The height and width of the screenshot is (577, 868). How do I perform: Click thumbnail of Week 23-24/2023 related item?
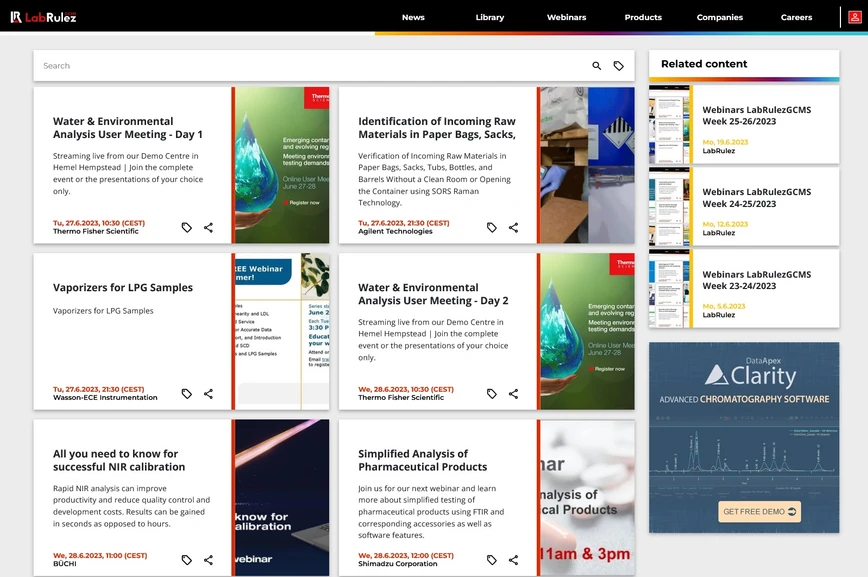(x=669, y=288)
